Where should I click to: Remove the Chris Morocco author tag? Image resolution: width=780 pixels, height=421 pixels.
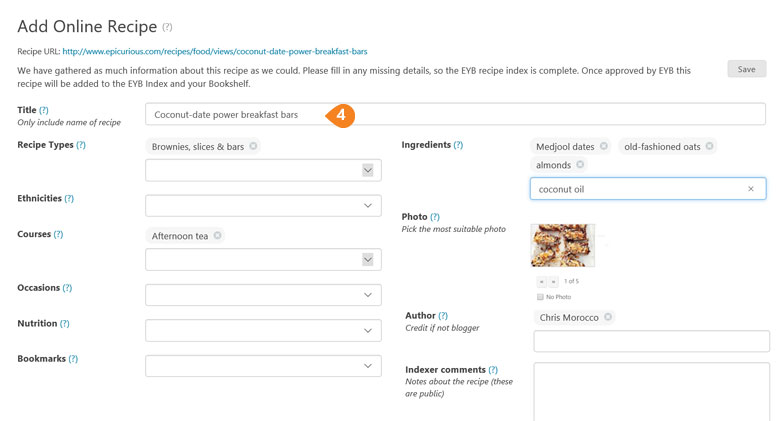pos(608,316)
